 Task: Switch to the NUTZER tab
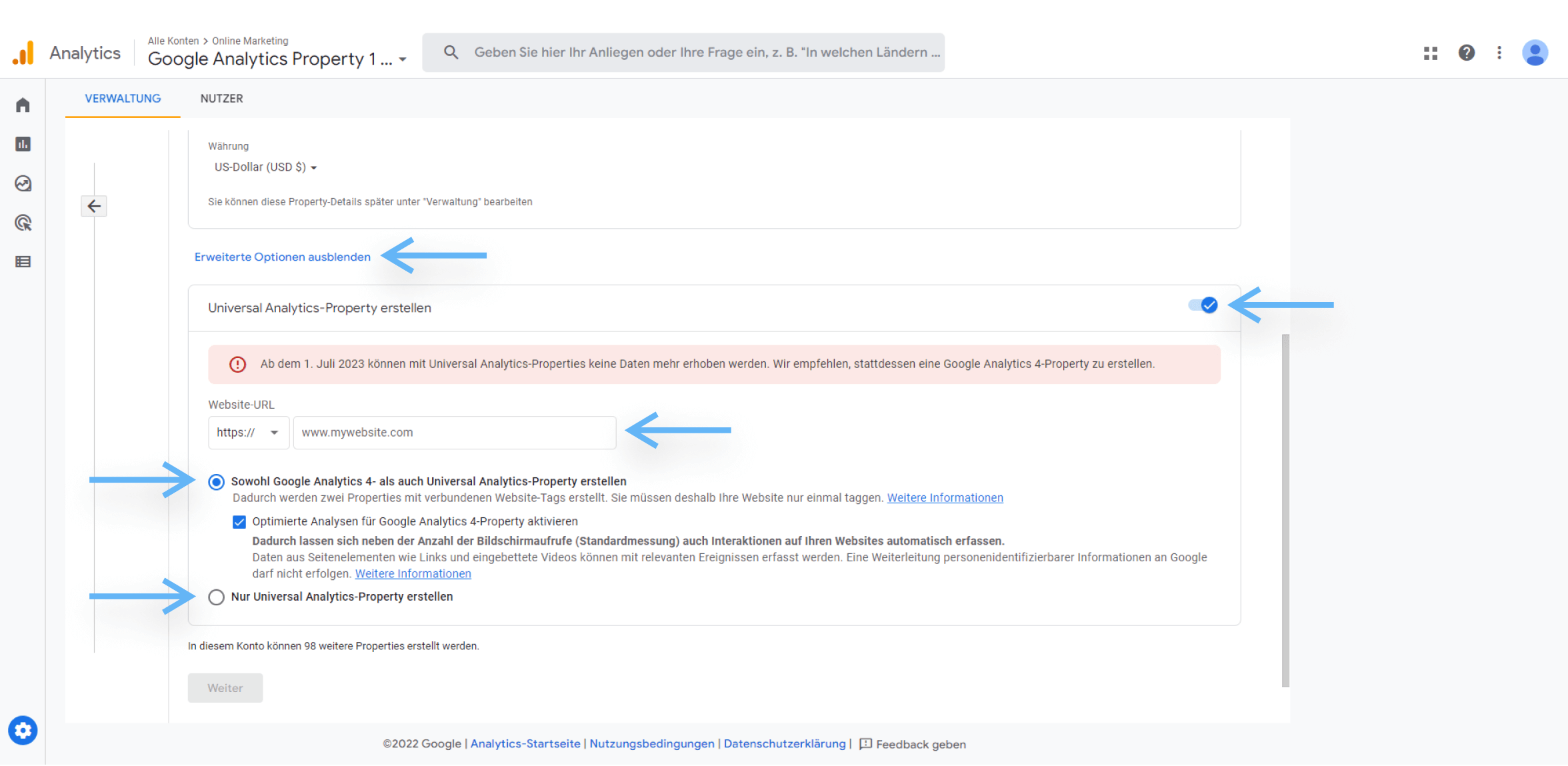pos(221,99)
